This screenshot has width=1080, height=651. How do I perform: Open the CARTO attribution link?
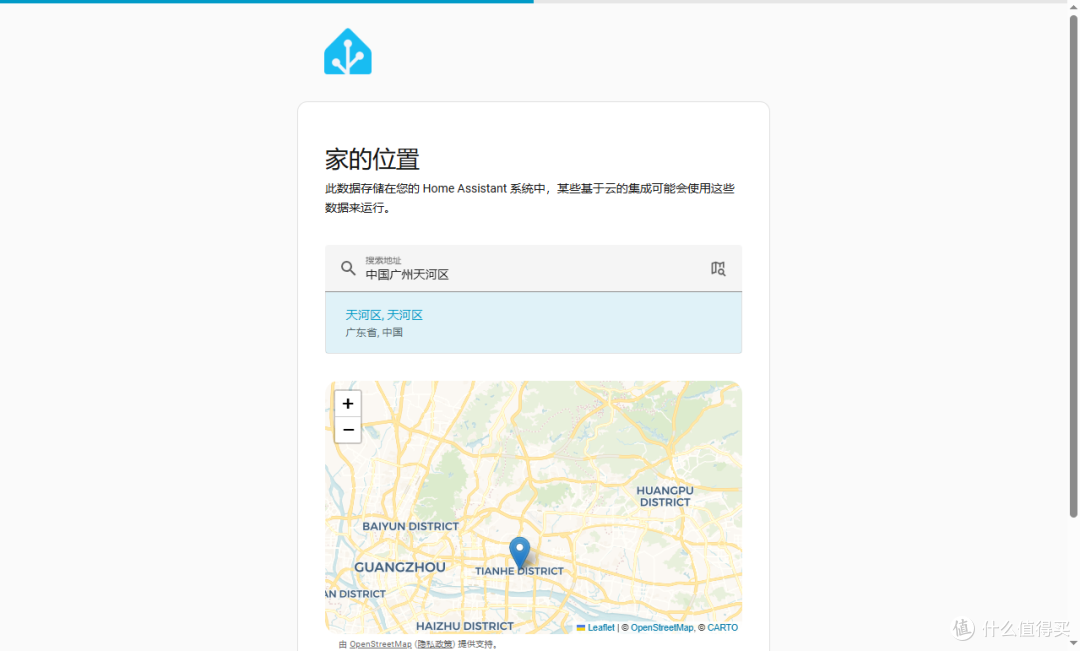click(723, 628)
